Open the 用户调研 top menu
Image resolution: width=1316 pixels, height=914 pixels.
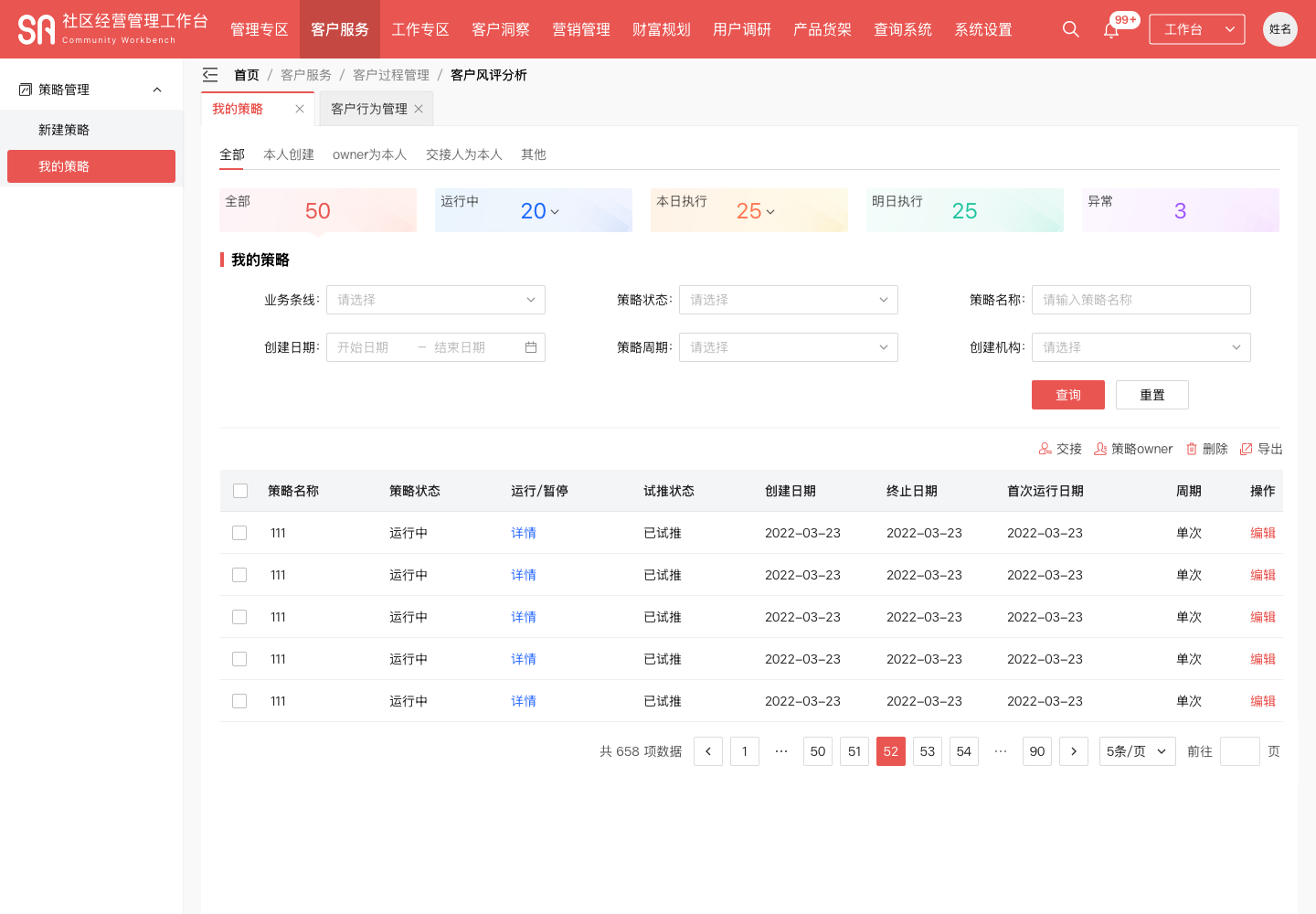pos(742,29)
